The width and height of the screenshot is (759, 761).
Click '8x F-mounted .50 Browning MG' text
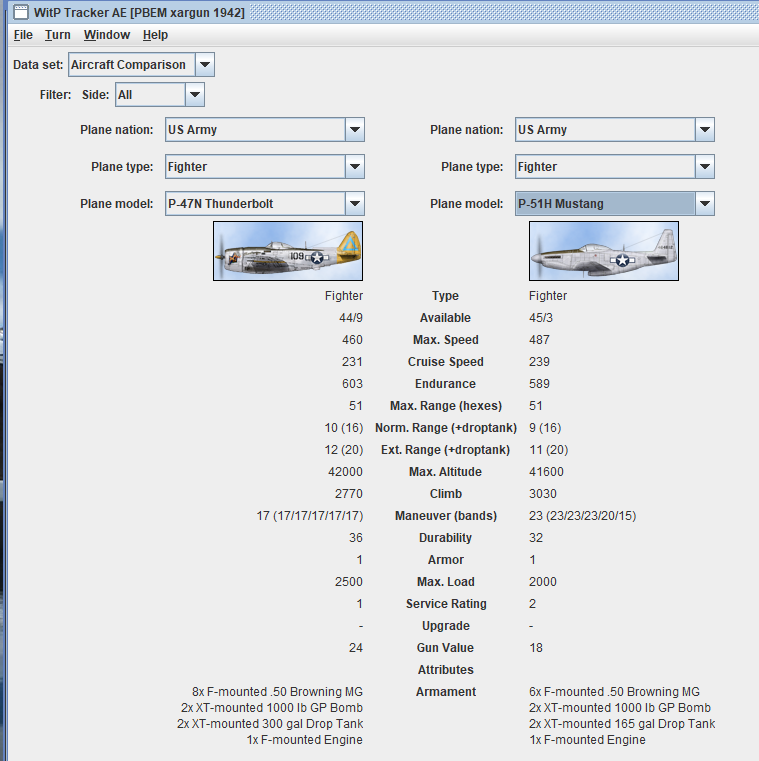coord(277,692)
